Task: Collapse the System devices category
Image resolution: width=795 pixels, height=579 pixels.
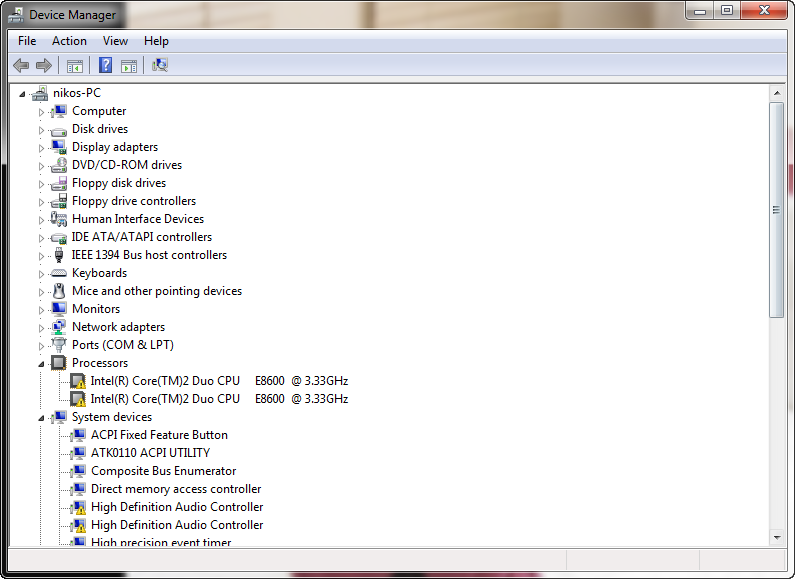Action: tap(42, 418)
